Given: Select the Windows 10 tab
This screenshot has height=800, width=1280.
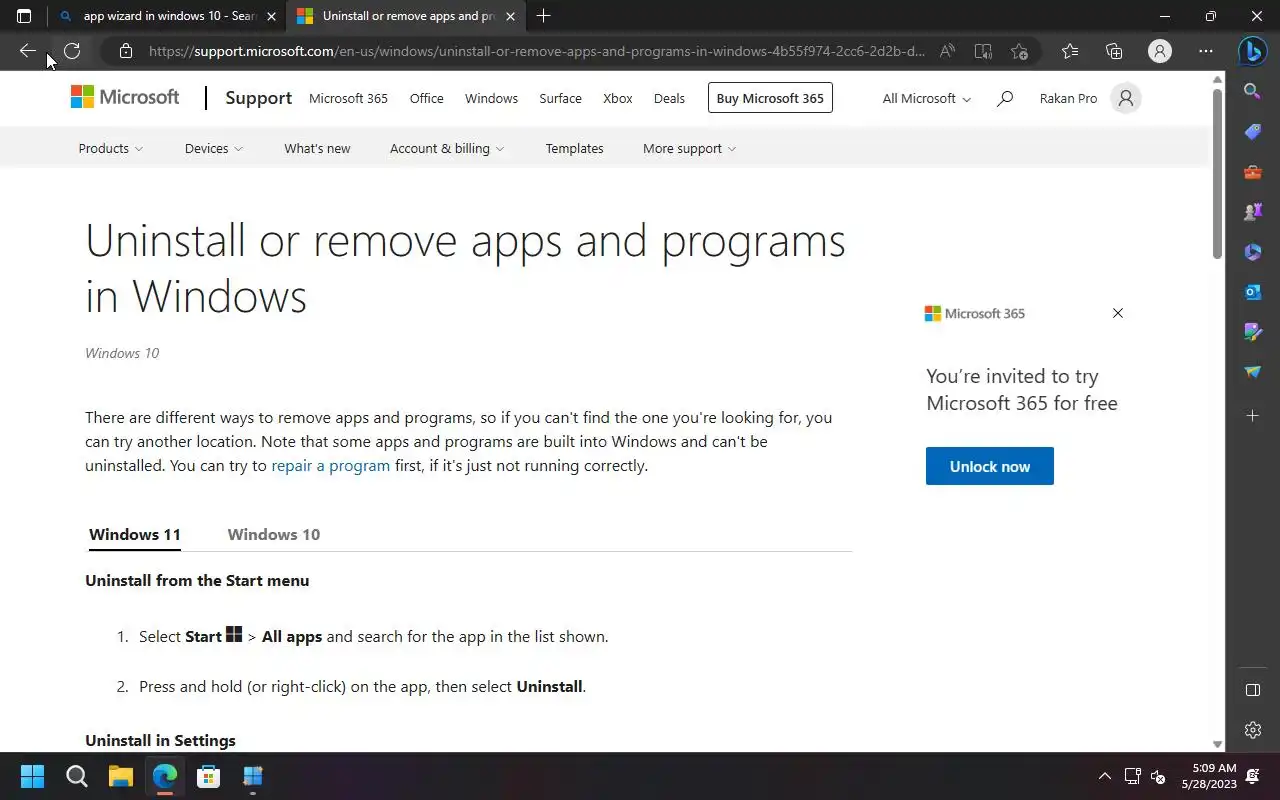Looking at the screenshot, I should pos(274,534).
